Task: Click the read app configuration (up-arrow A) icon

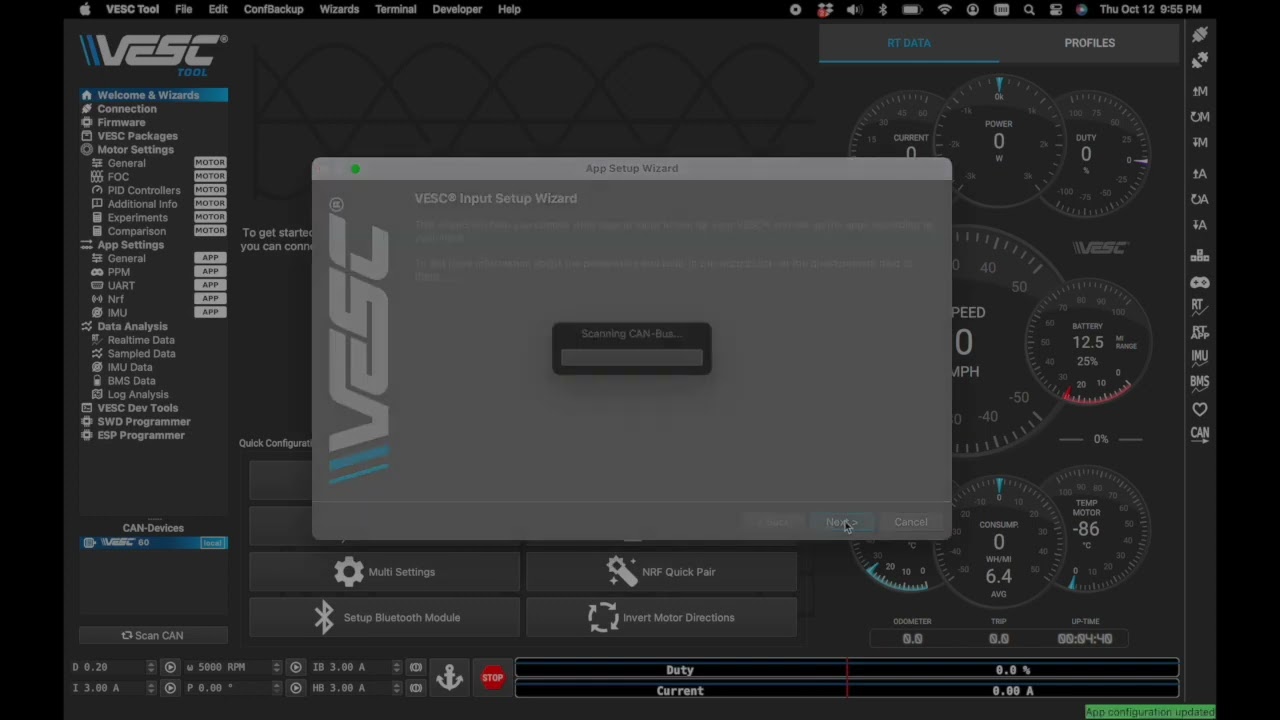Action: coord(1200,173)
